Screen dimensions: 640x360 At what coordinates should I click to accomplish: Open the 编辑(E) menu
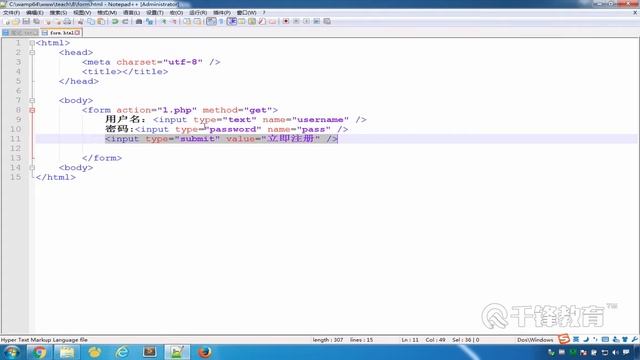(35, 13)
